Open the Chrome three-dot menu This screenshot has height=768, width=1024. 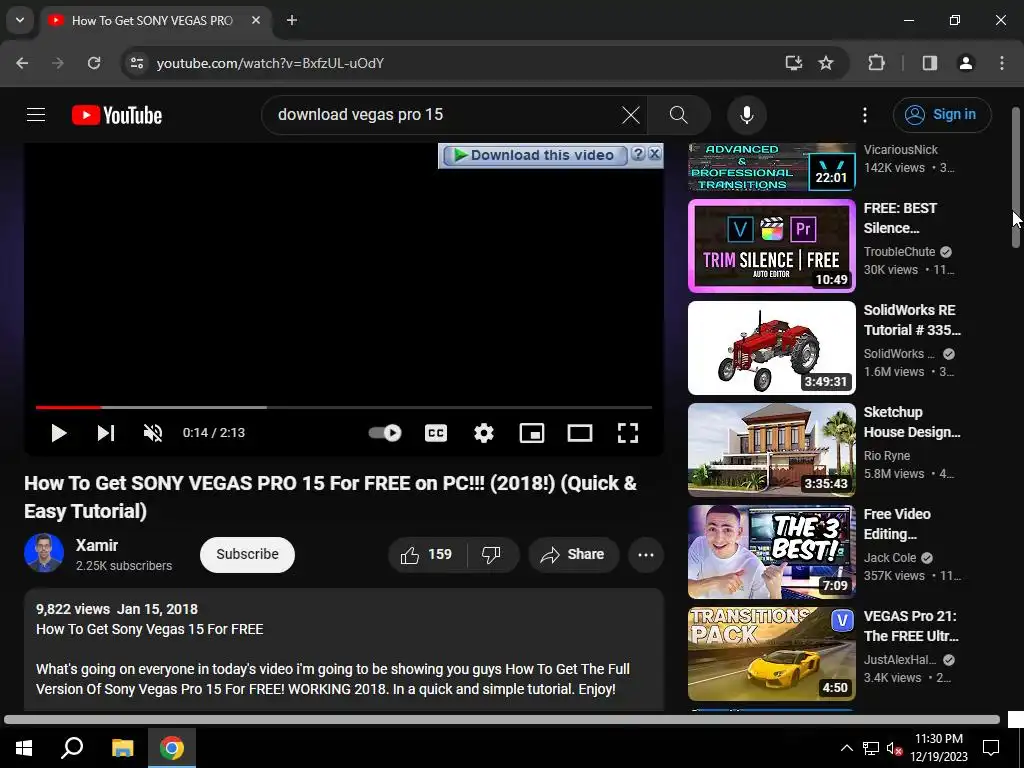pyautogui.click(x=1002, y=63)
